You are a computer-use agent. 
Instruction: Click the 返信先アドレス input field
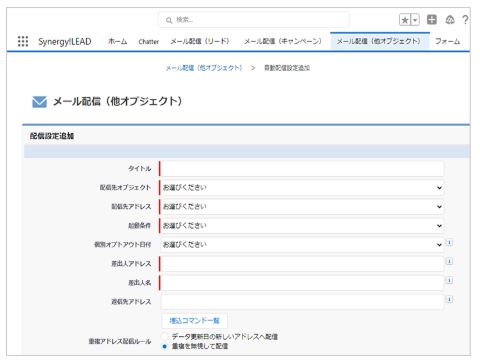[x=302, y=302]
